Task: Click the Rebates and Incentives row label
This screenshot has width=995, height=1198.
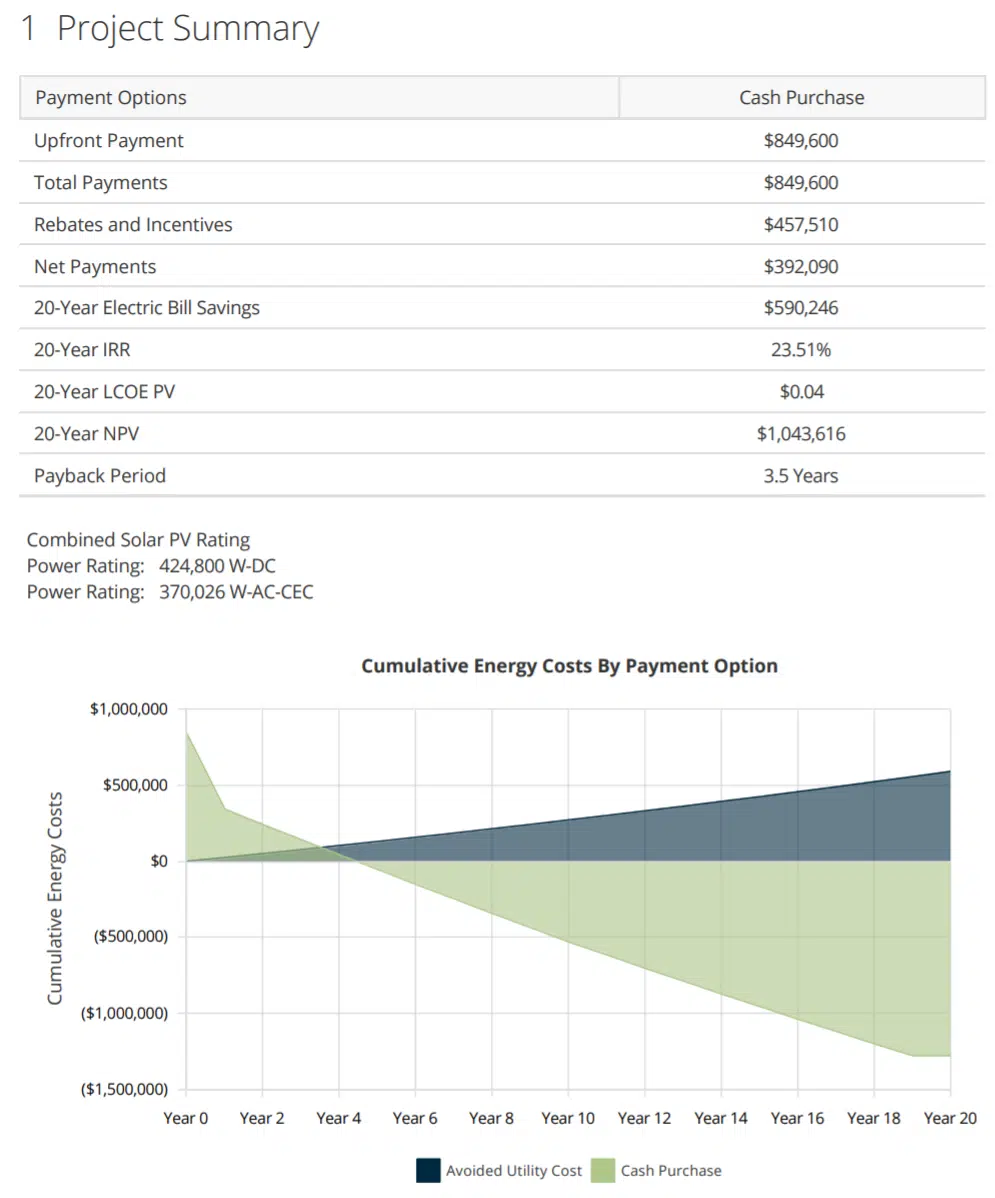Action: pos(133,225)
